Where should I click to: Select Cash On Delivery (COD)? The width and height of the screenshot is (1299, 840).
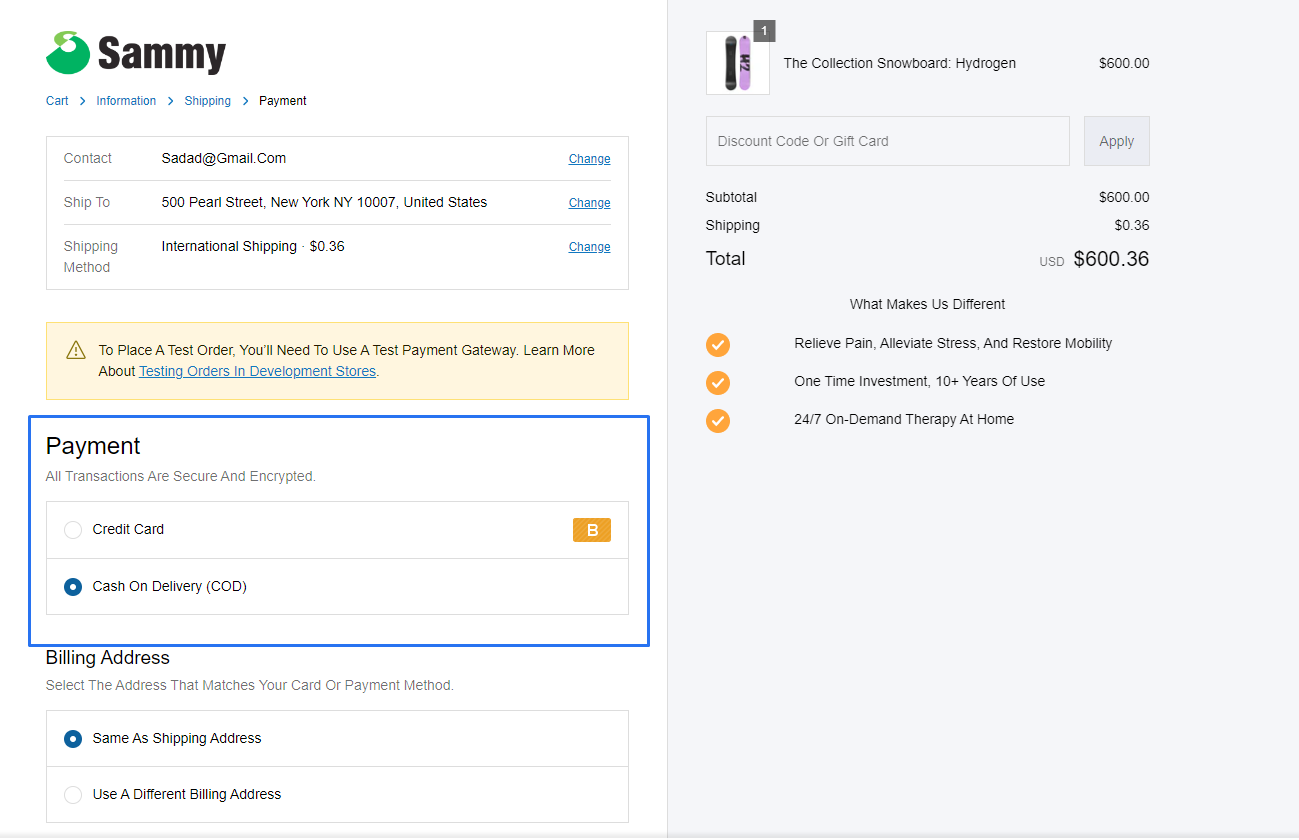(x=72, y=586)
